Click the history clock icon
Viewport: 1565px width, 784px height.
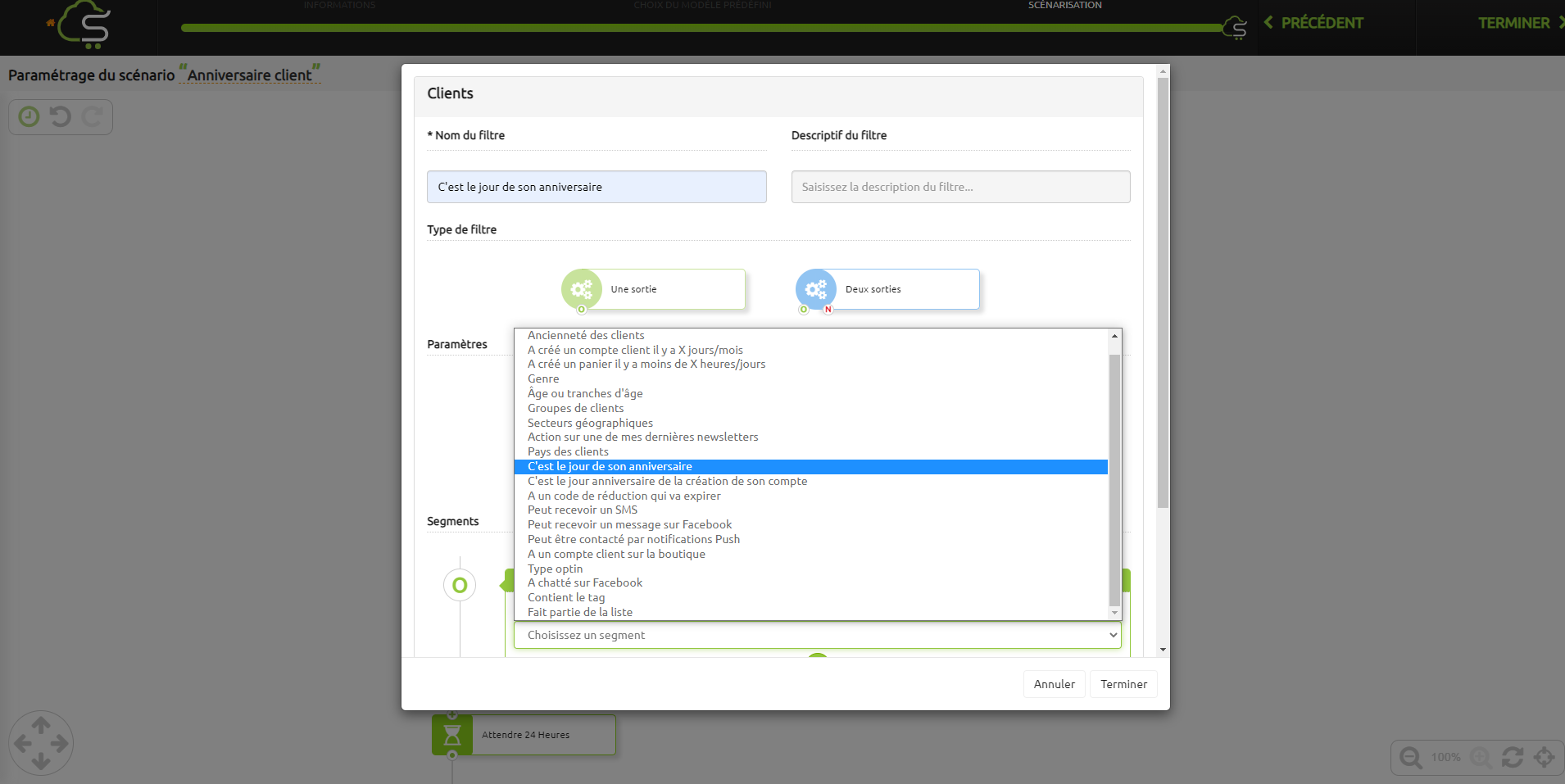pos(29,117)
